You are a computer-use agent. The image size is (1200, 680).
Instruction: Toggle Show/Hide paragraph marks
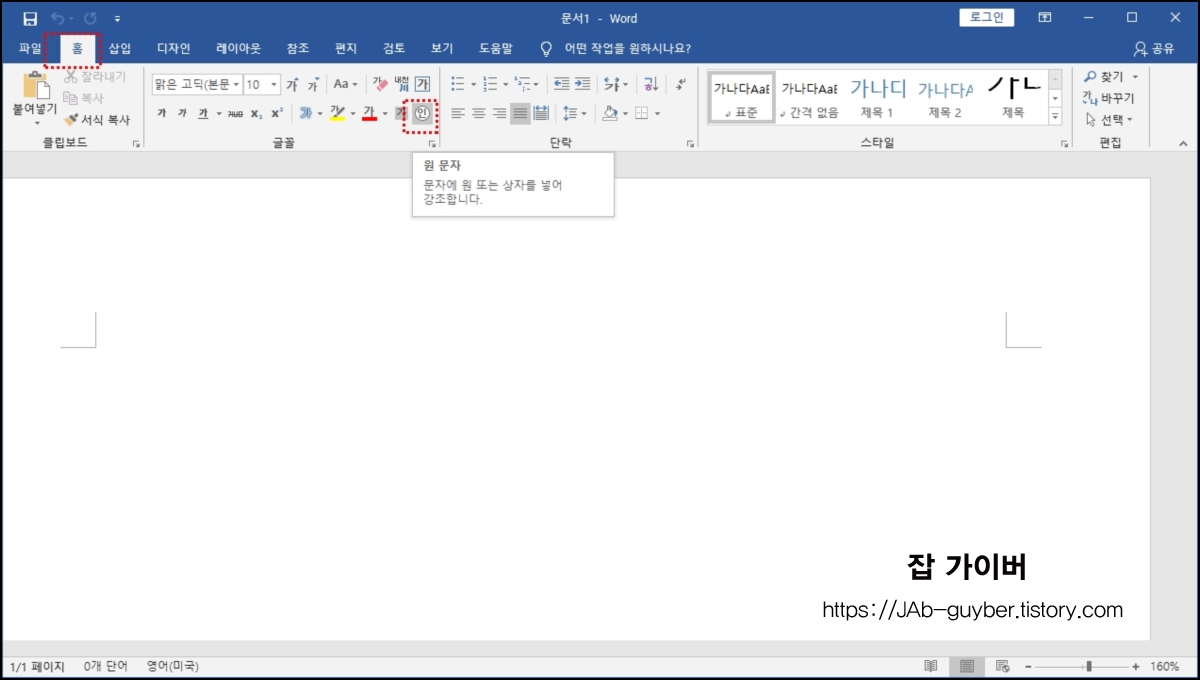click(681, 85)
